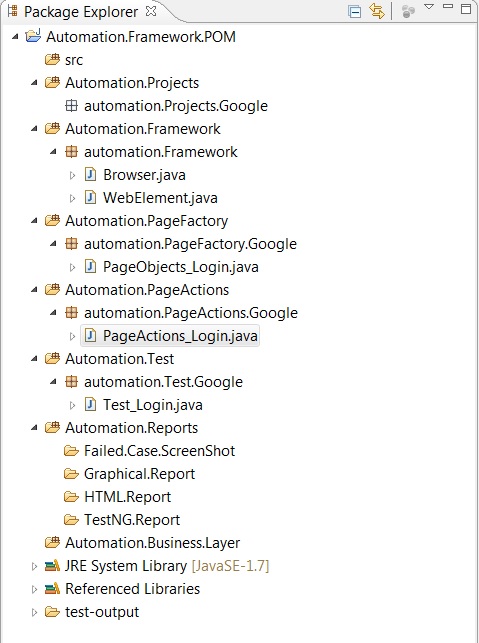The image size is (479, 643).
Task: Select the Test_Login.java label
Action: [x=153, y=405]
